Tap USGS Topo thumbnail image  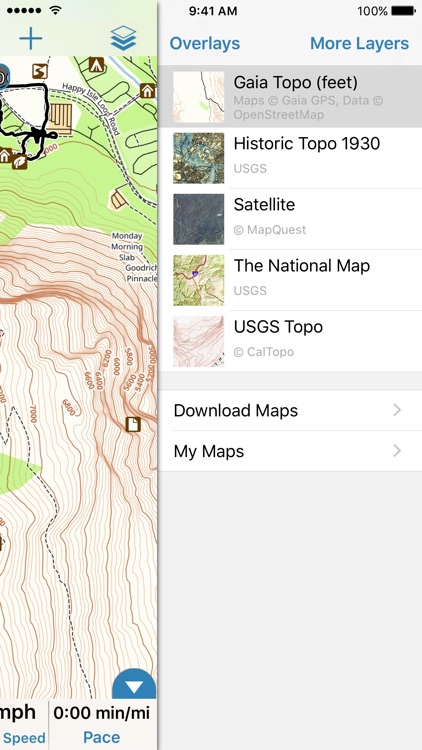pyautogui.click(x=199, y=341)
